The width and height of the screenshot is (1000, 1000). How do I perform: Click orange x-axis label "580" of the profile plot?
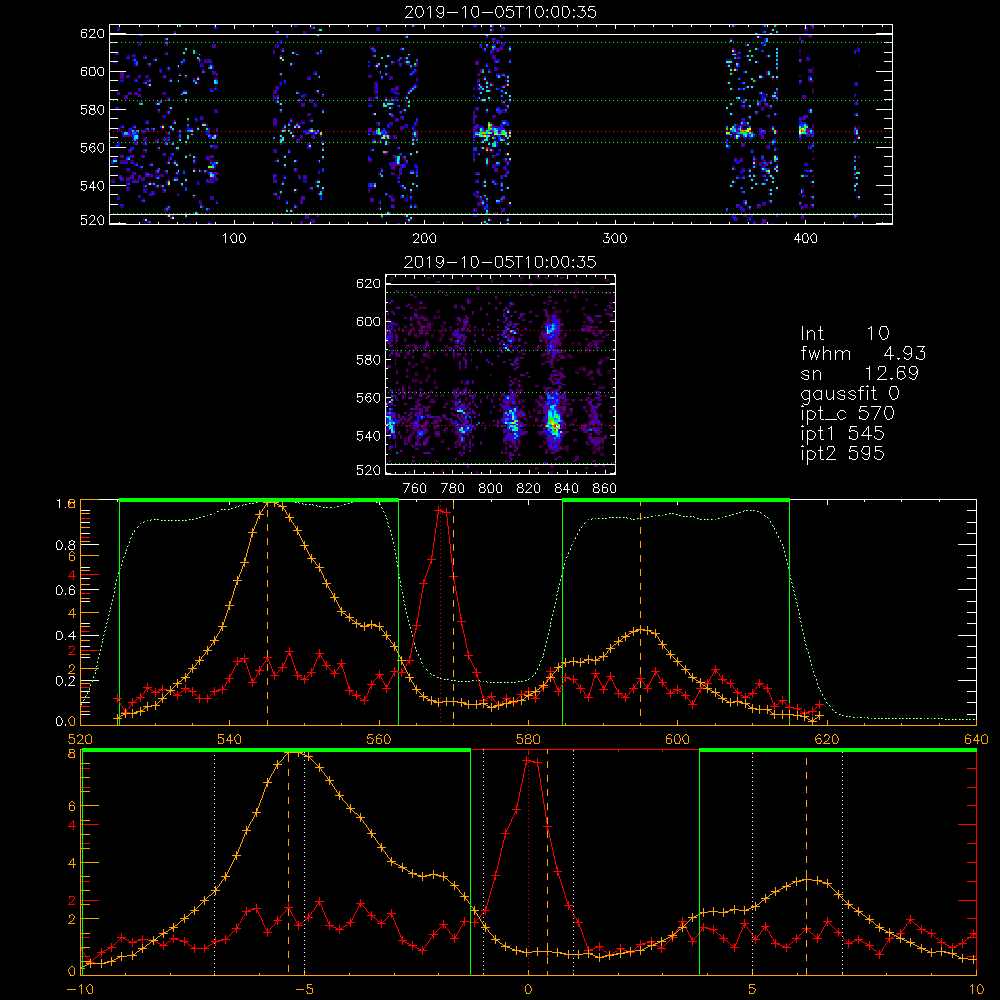(x=528, y=739)
